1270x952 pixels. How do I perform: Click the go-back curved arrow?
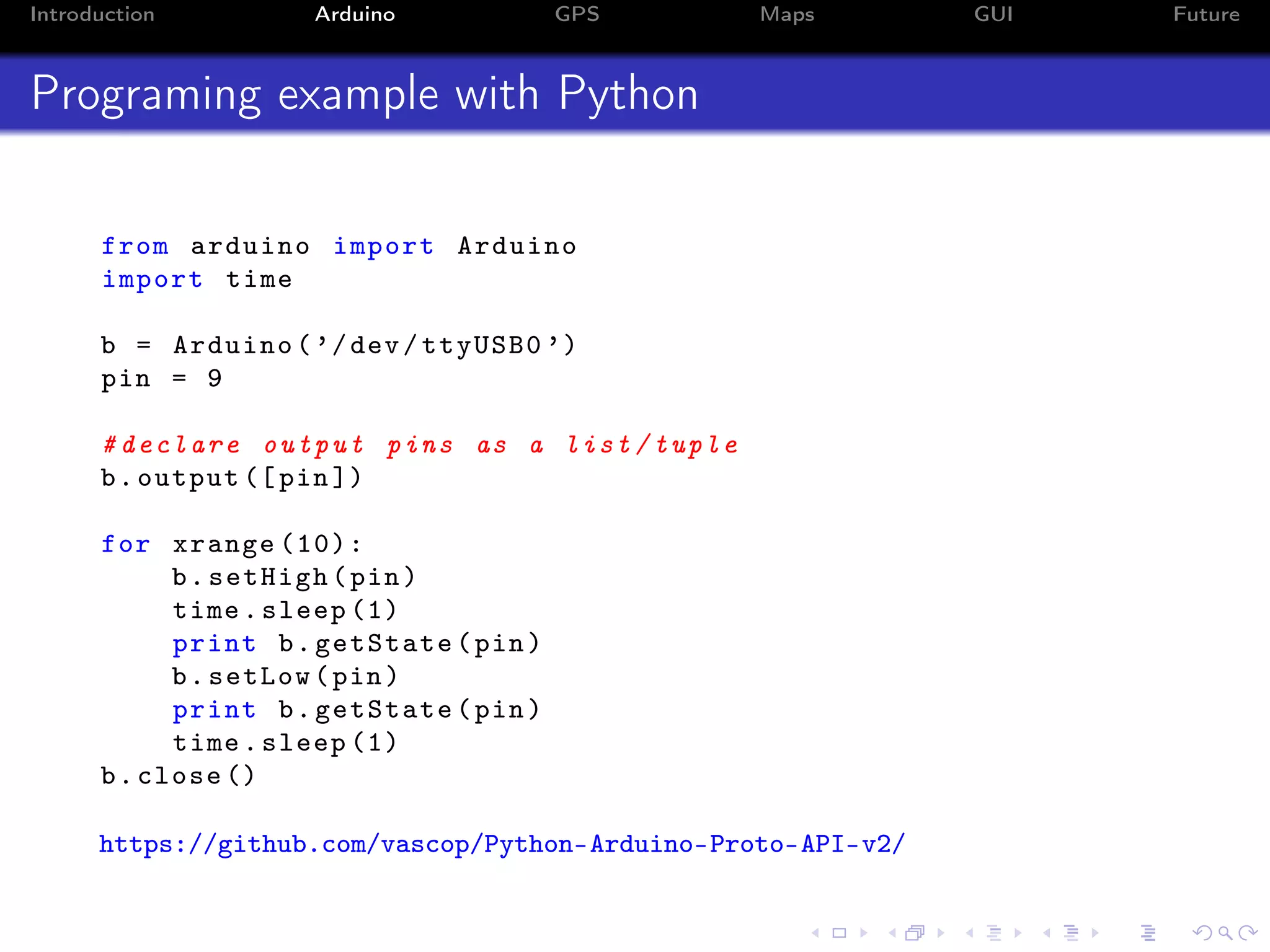pos(1202,933)
